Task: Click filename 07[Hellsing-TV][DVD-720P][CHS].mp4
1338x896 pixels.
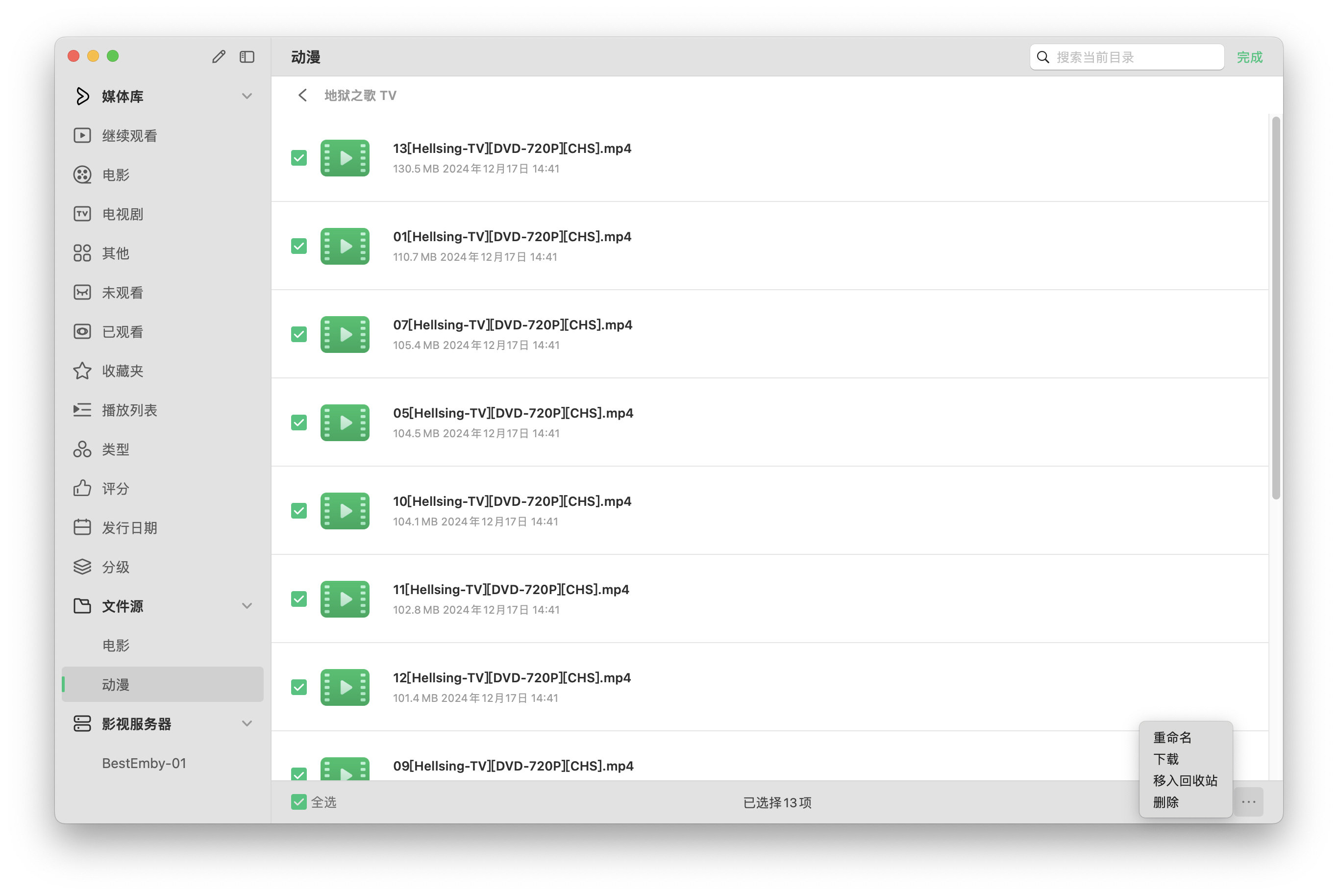Action: (x=513, y=324)
